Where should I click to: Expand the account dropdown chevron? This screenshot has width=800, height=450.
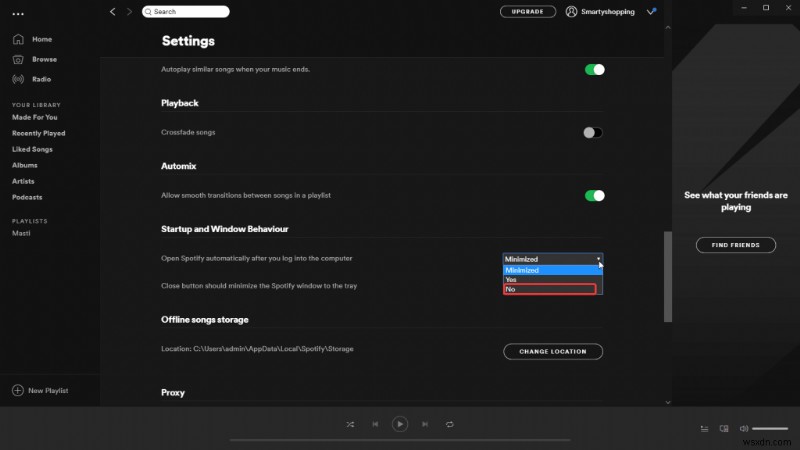click(x=651, y=11)
